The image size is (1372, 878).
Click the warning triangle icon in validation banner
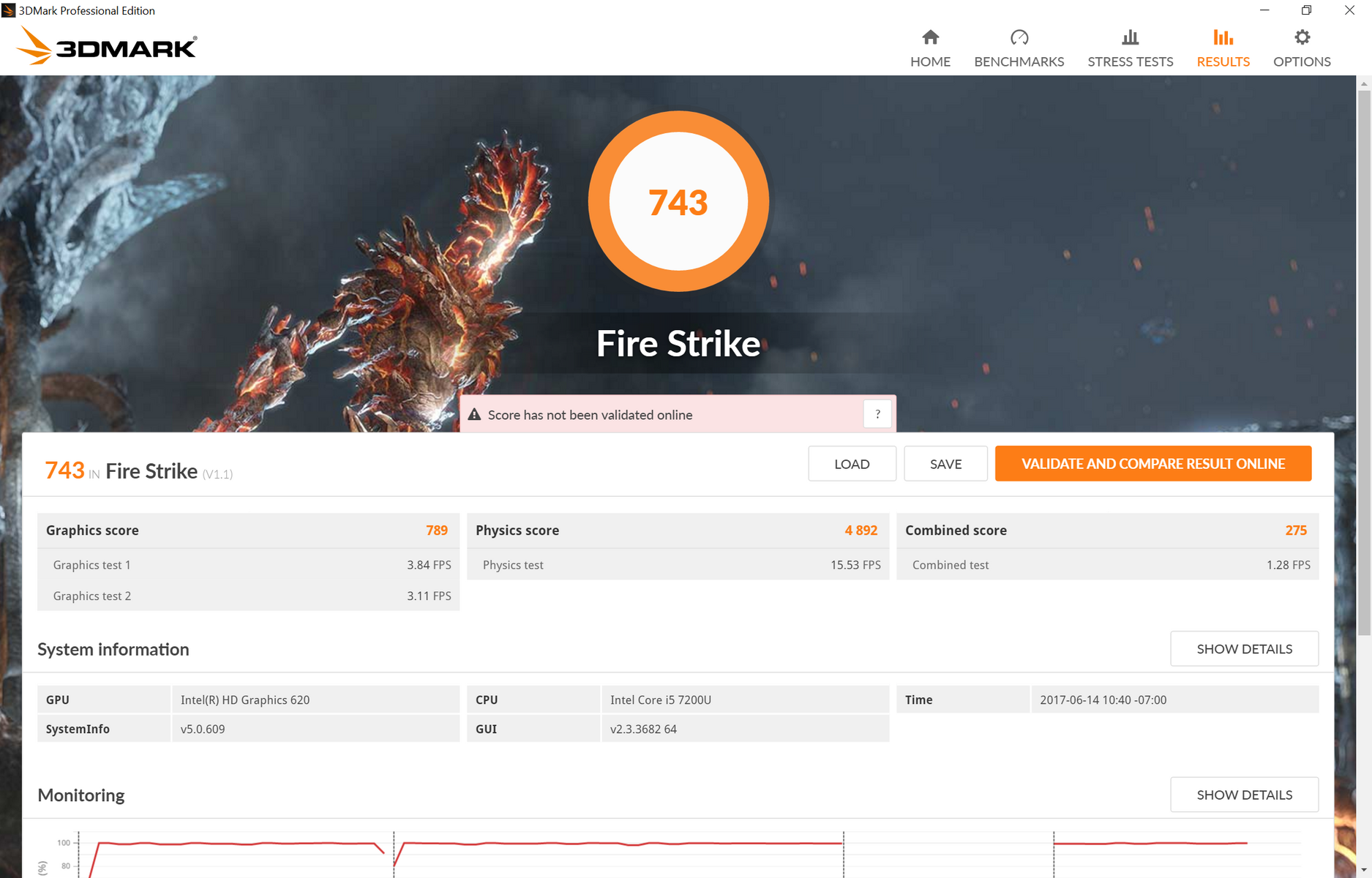(474, 415)
